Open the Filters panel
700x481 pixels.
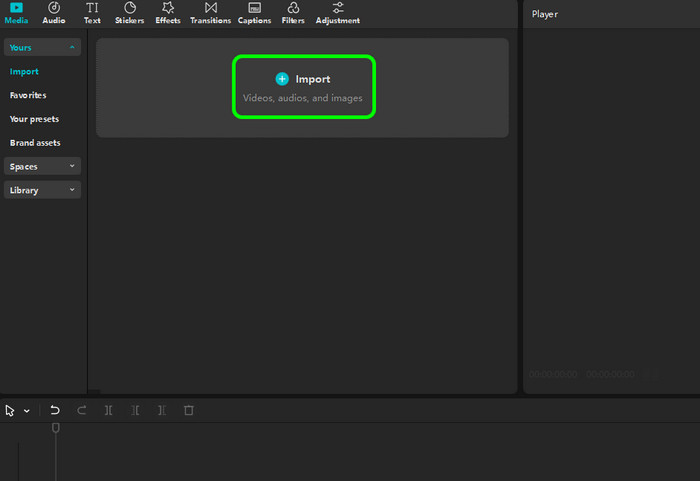coord(293,13)
